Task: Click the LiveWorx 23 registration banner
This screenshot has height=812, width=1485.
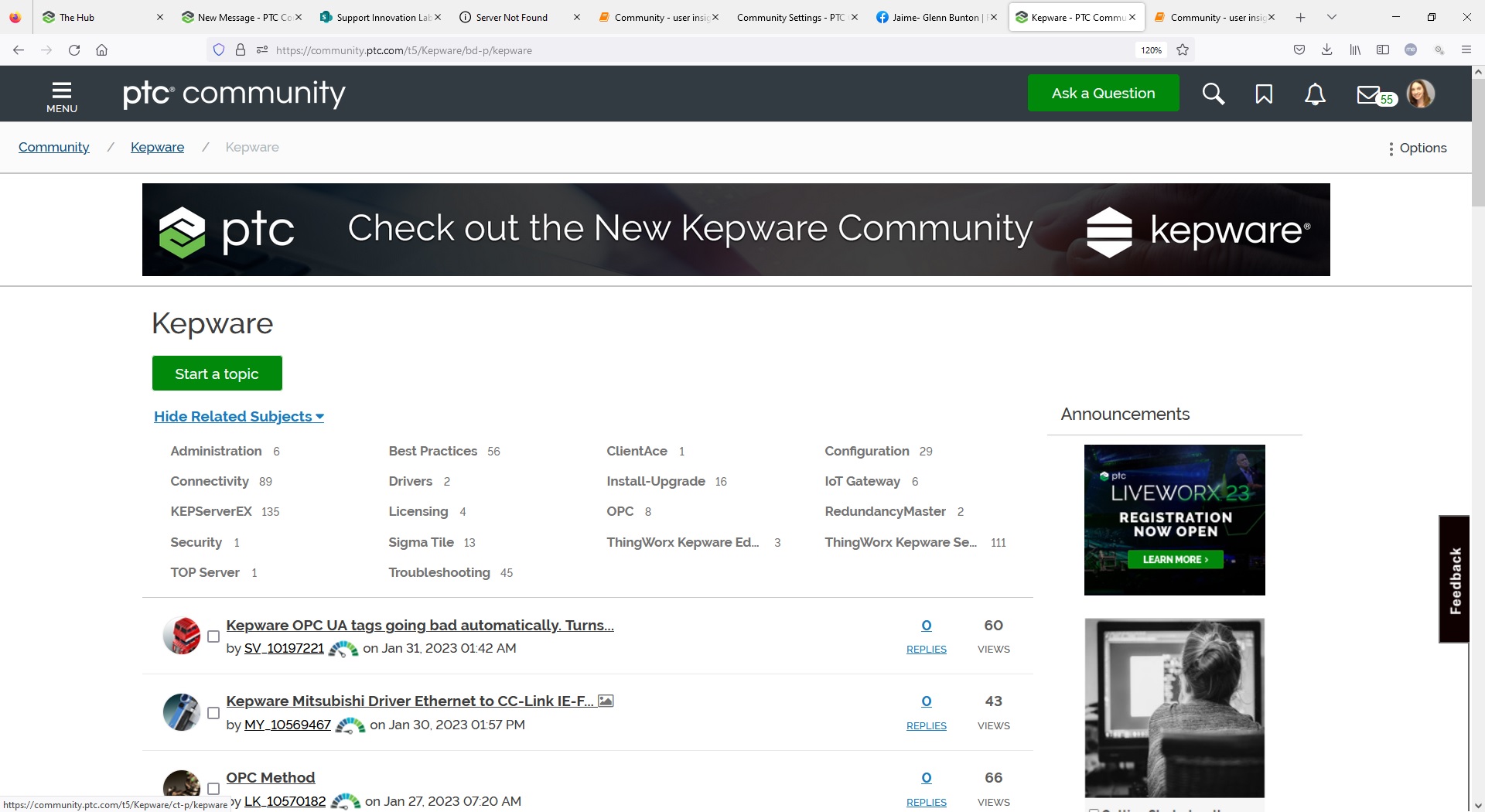Action: [1174, 519]
